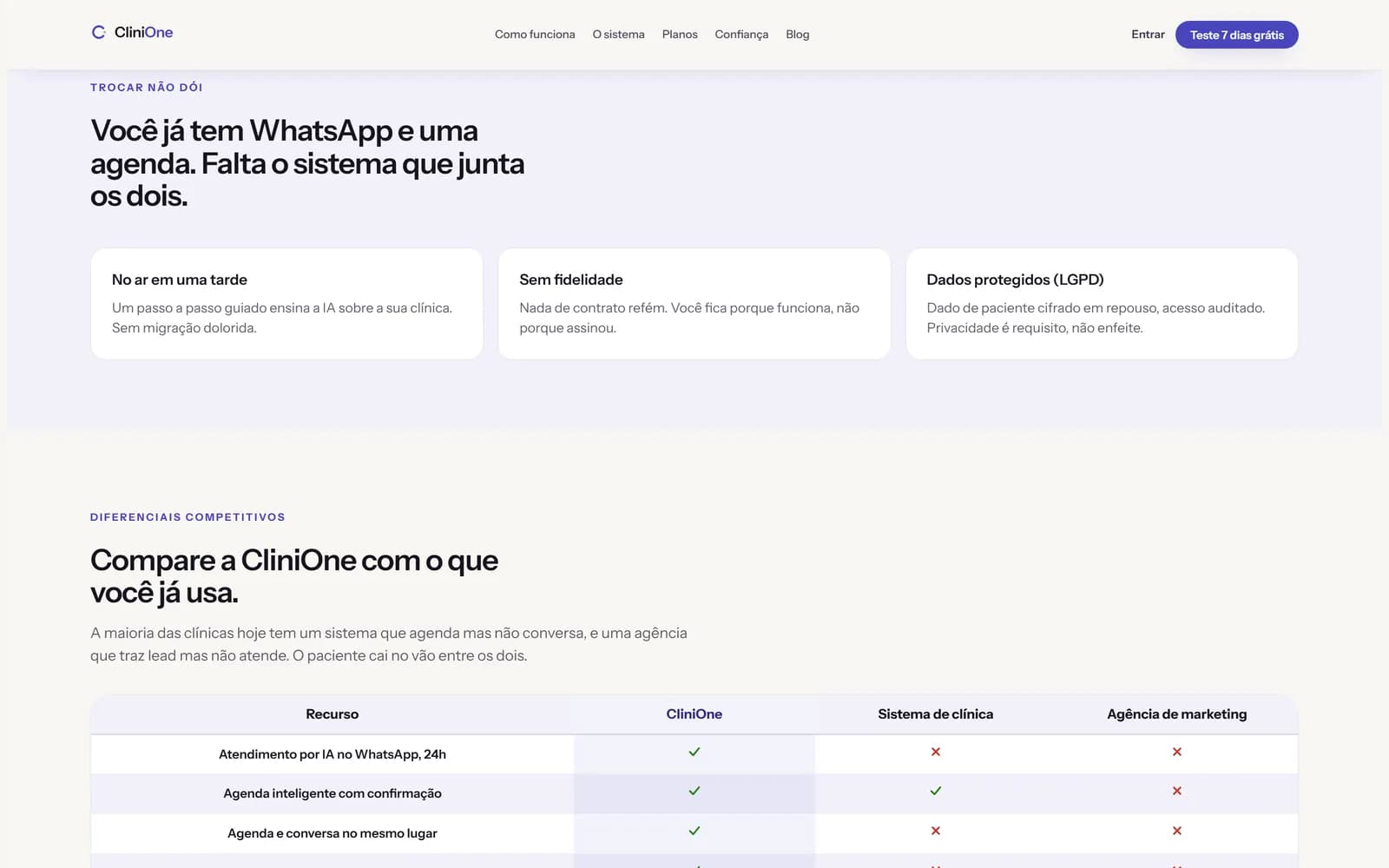
Task: Click 'Agenda e conversa no mesmo lugar' row label
Action: click(x=332, y=833)
